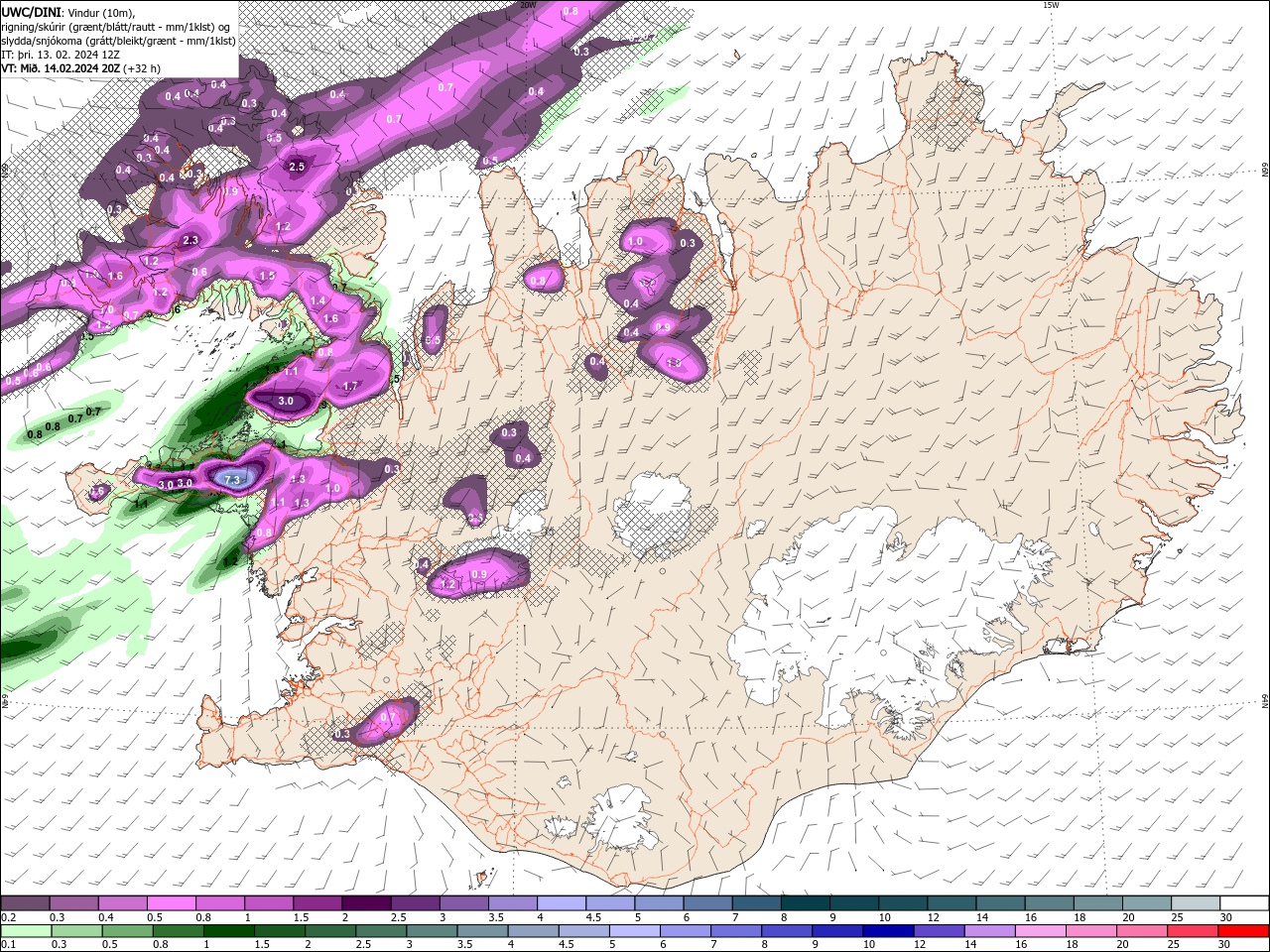Click the '0.2' number under the top legend row

point(8,917)
